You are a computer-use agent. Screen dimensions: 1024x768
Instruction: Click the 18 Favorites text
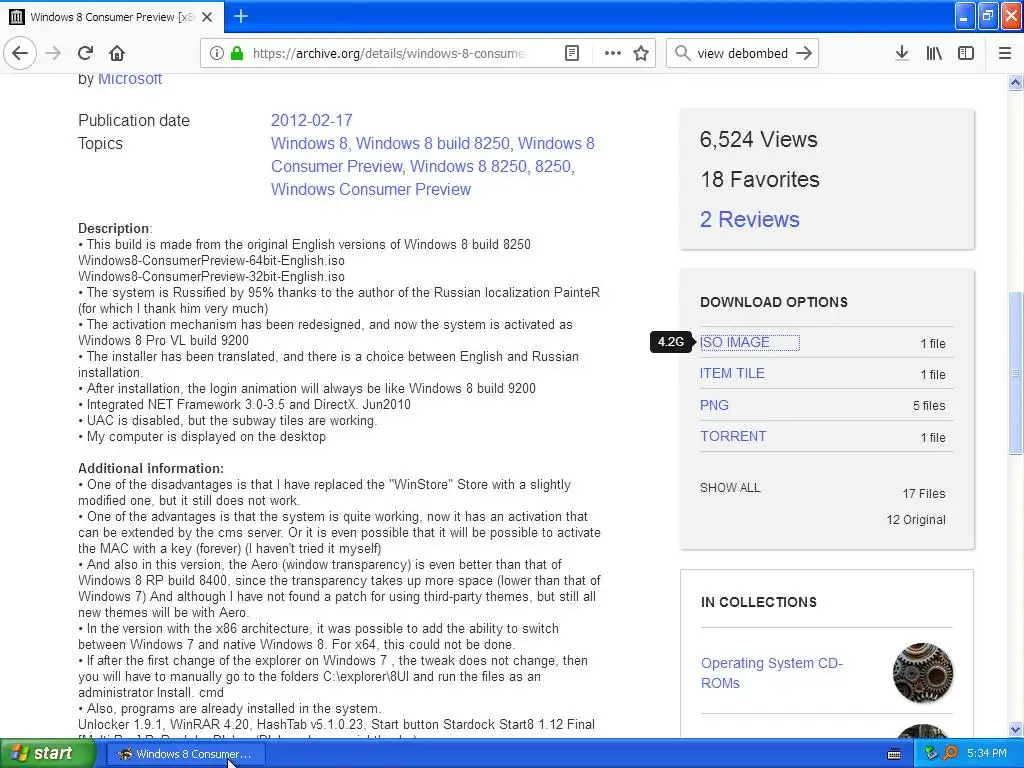point(760,179)
